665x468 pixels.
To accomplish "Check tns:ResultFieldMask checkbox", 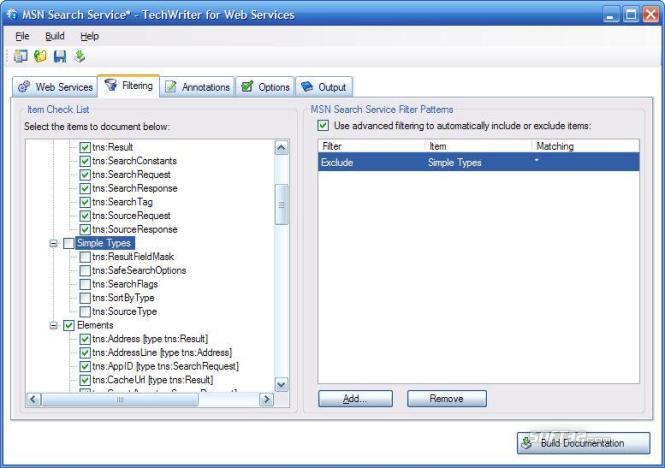I will tap(85, 257).
